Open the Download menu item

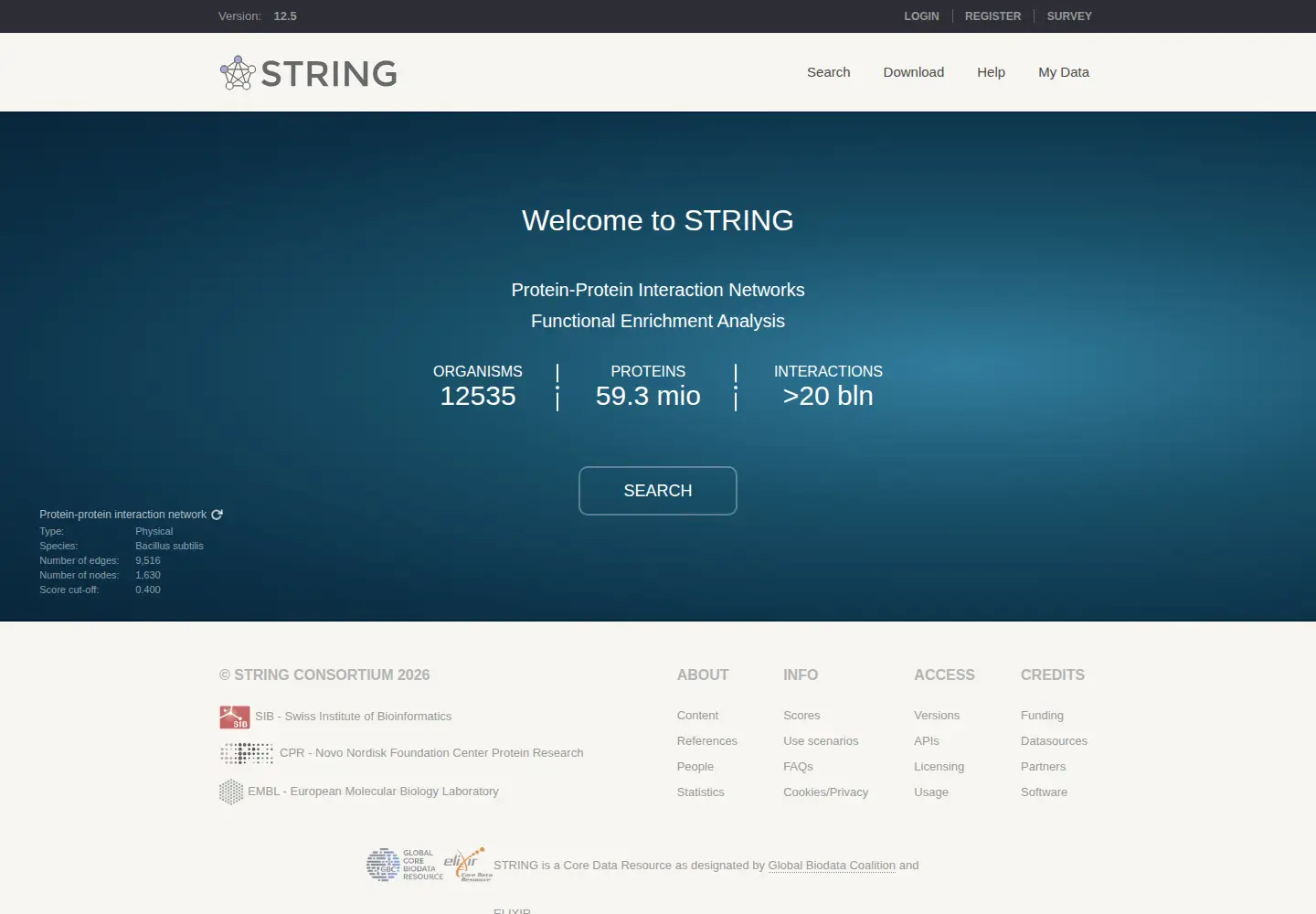[x=914, y=72]
